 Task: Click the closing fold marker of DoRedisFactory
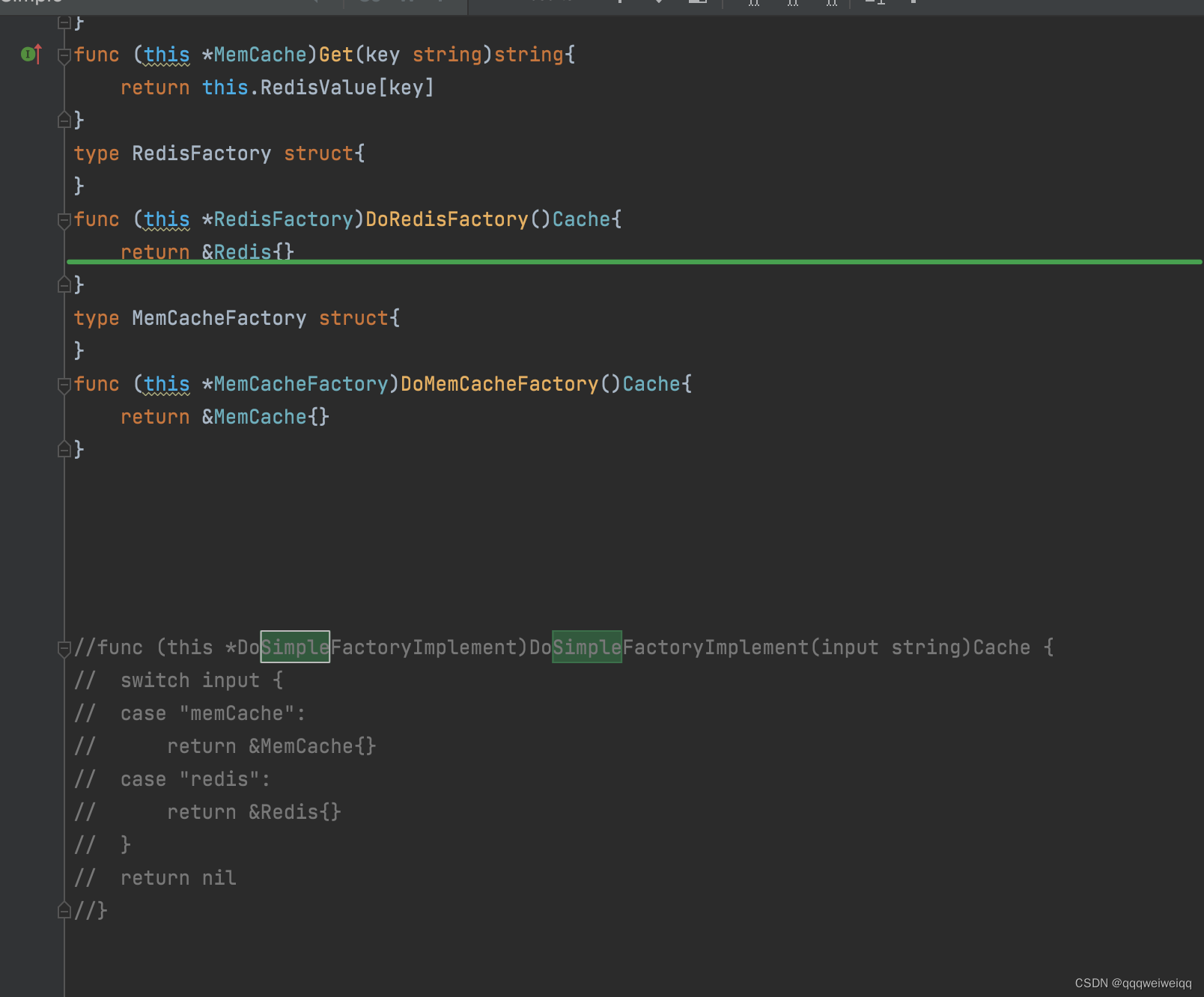[64, 284]
